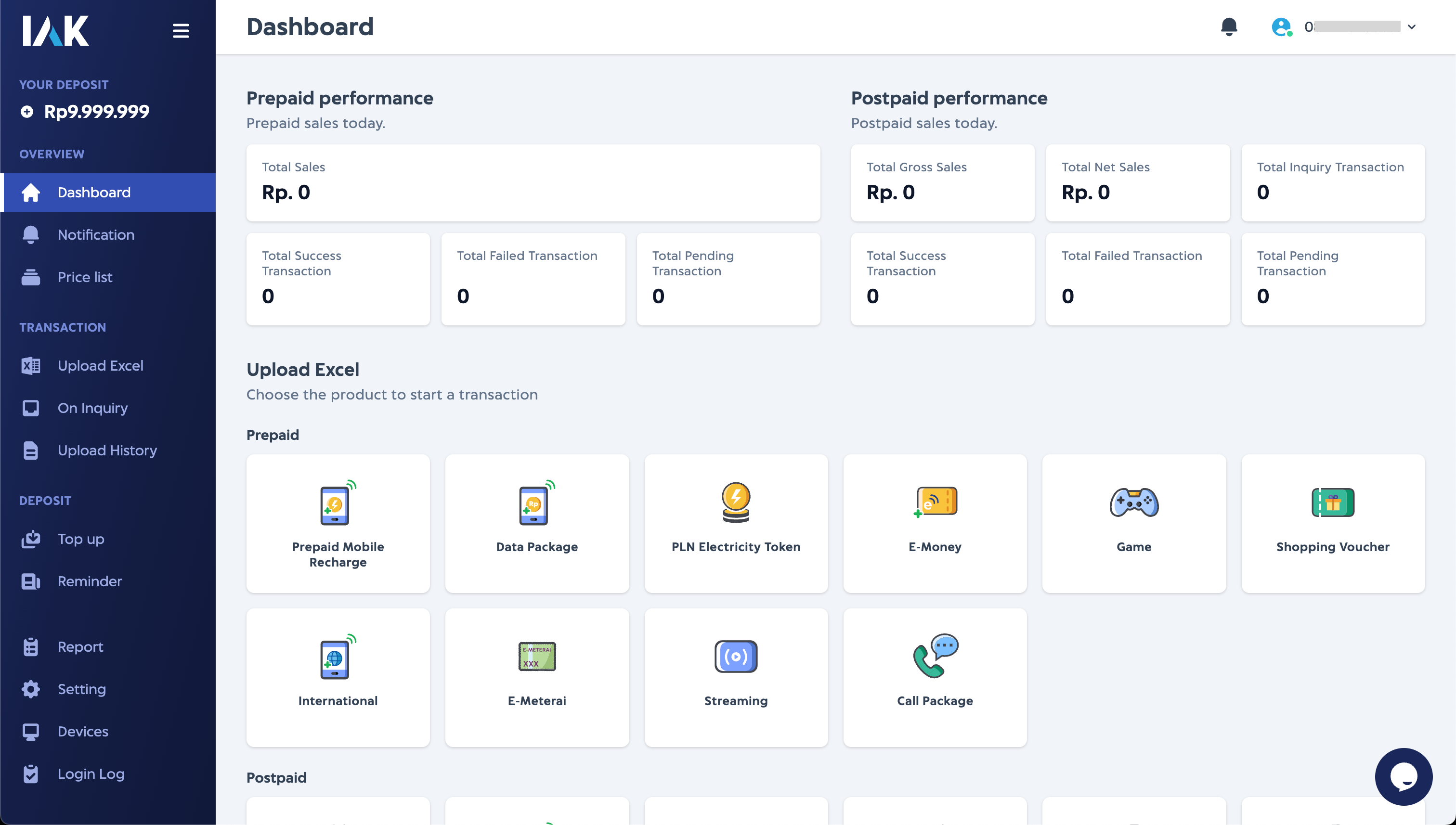The width and height of the screenshot is (1456, 825).
Task: Click the Rp9.999.999 deposit amount
Action: [97, 112]
